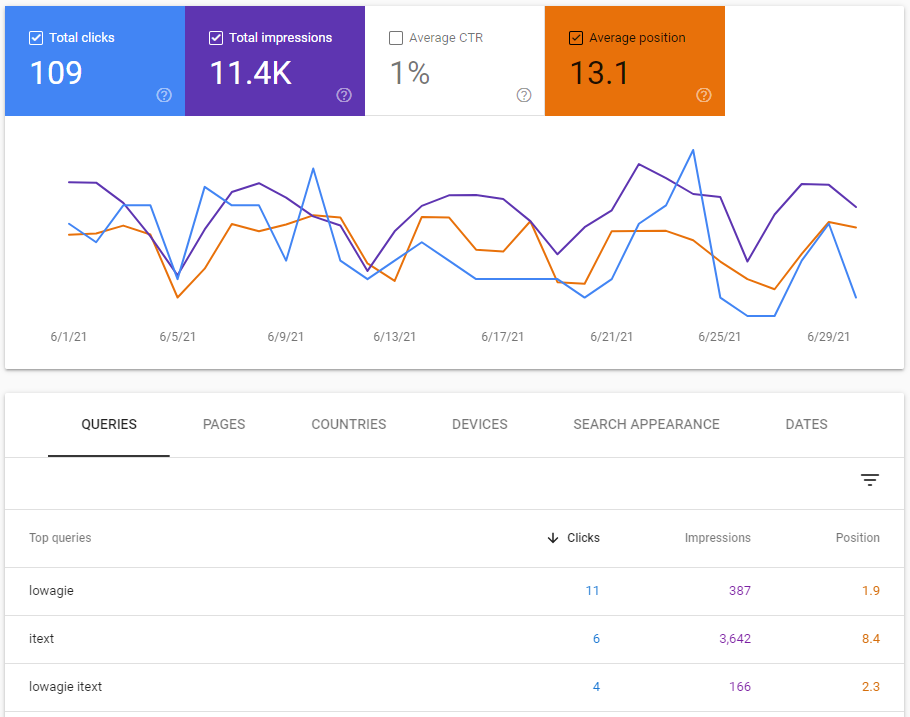
Task: Click the 6/17/21 chart date label
Action: coord(503,337)
